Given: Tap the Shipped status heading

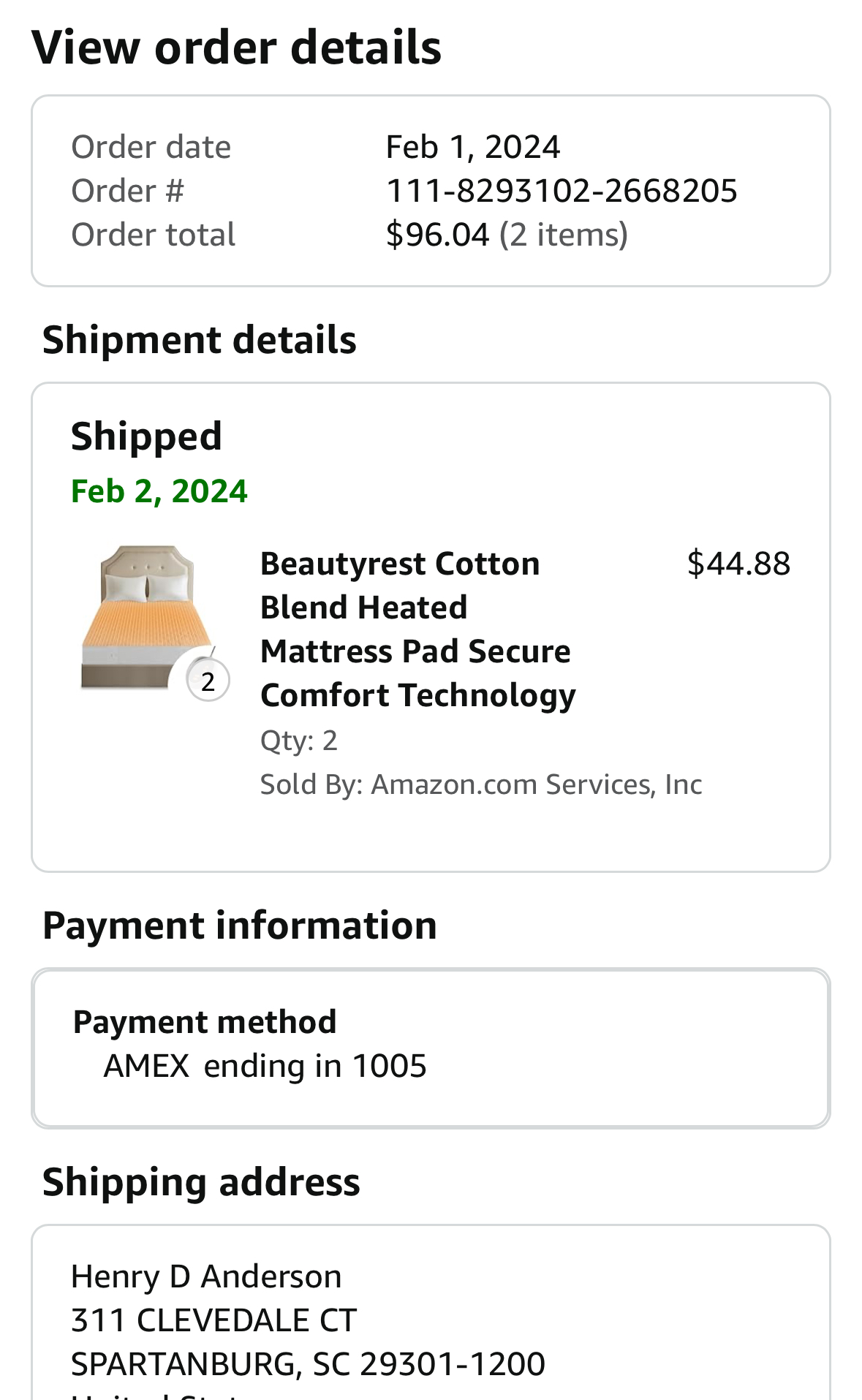Looking at the screenshot, I should 146,436.
